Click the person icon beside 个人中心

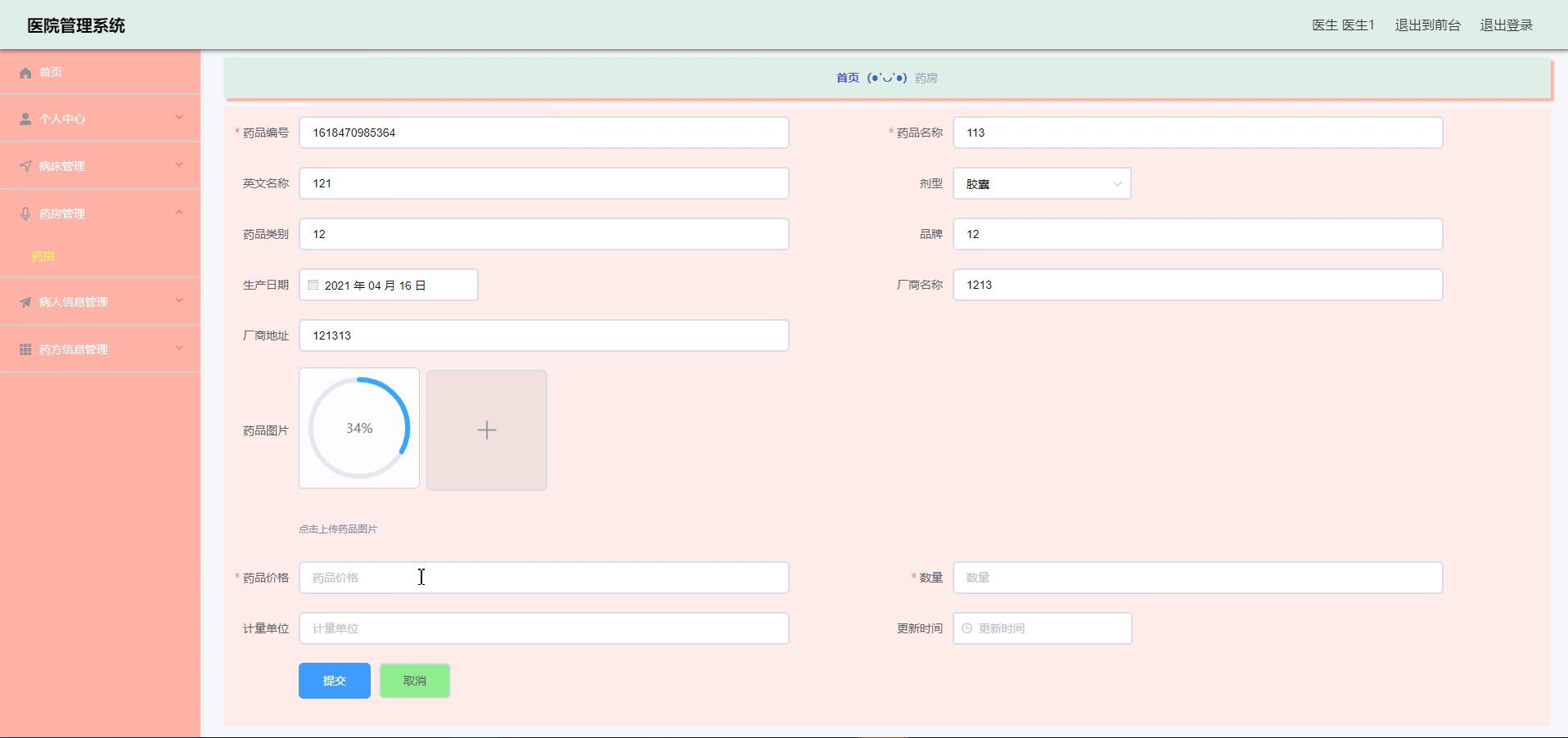click(25, 119)
